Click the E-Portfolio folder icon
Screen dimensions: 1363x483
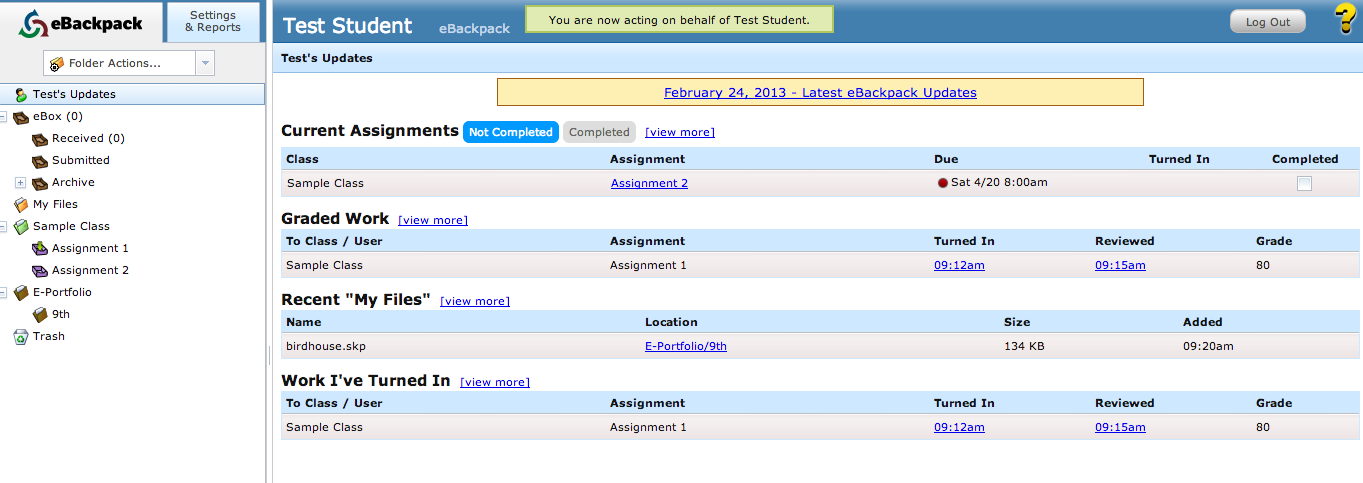21,293
